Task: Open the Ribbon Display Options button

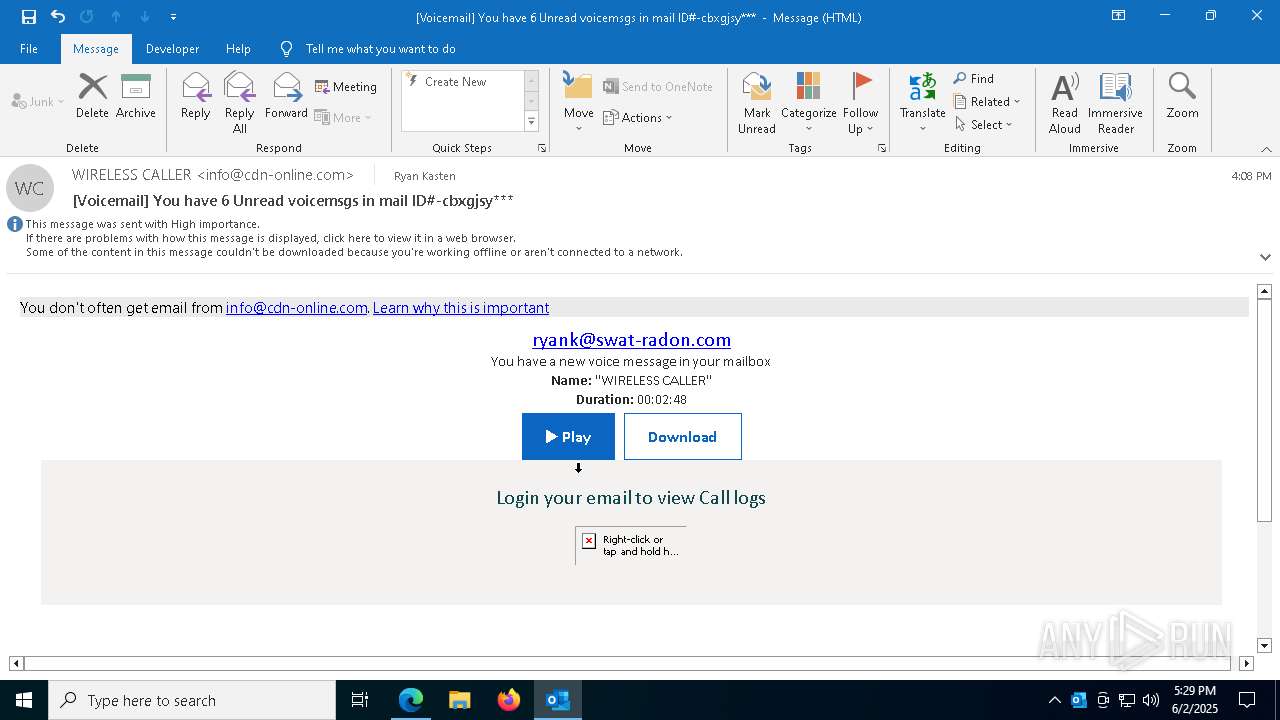Action: pos(1119,16)
